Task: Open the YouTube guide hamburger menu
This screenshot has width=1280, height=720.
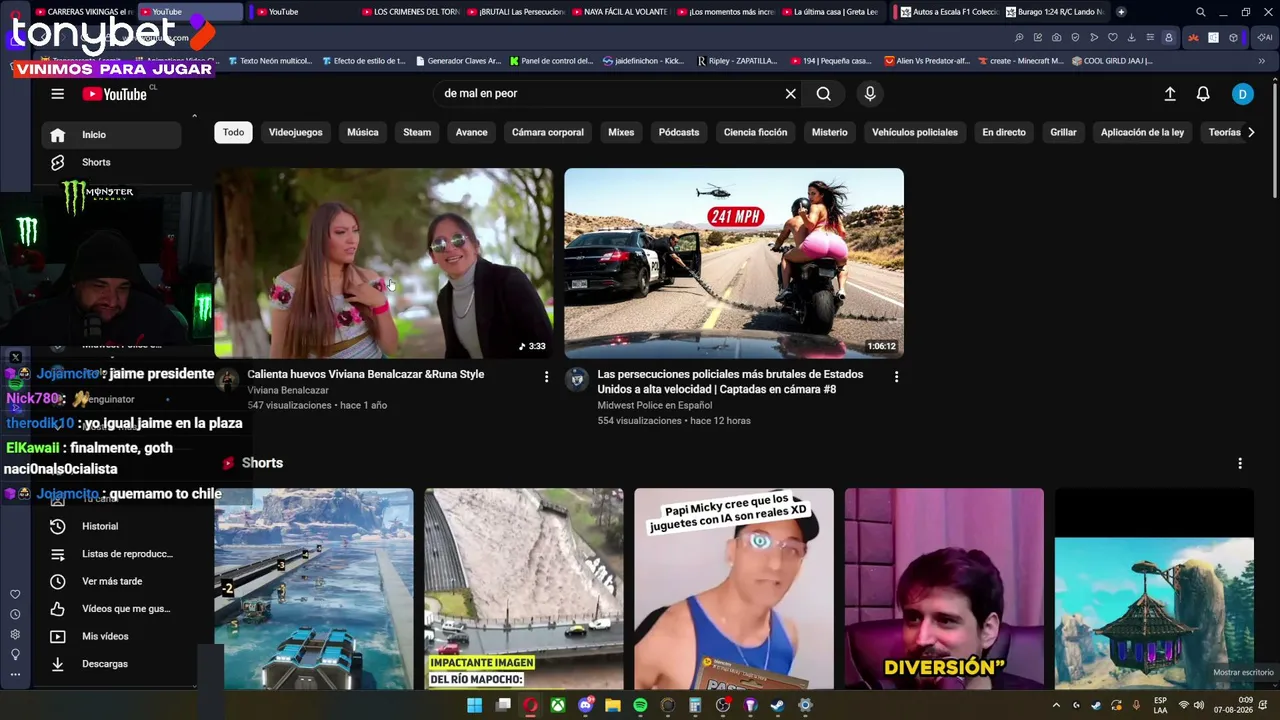Action: click(58, 94)
